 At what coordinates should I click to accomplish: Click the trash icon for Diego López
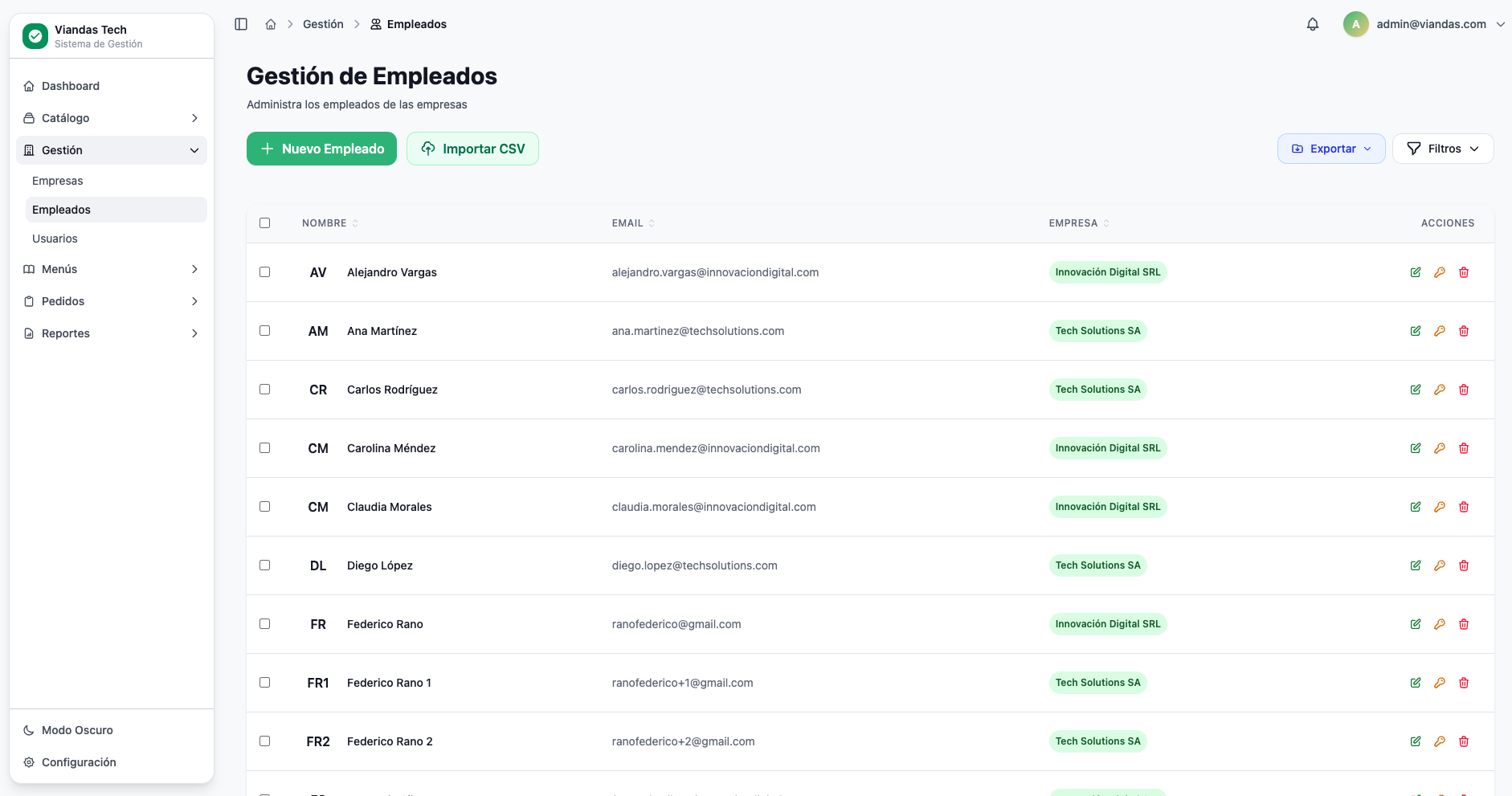[x=1464, y=565]
